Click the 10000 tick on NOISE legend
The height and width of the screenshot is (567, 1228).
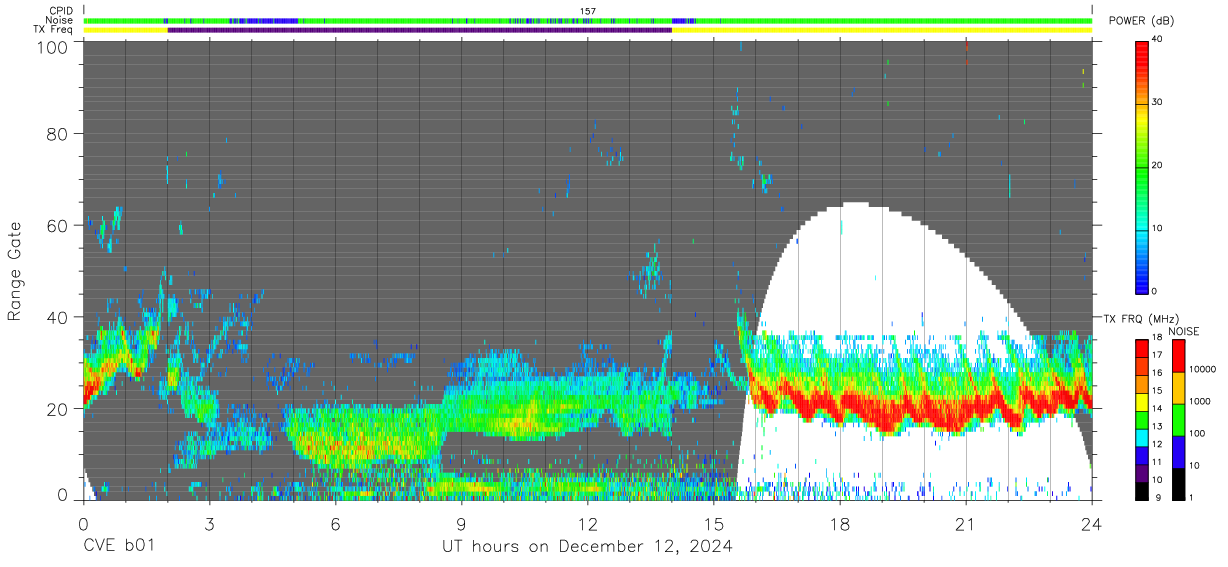(x=1202, y=369)
